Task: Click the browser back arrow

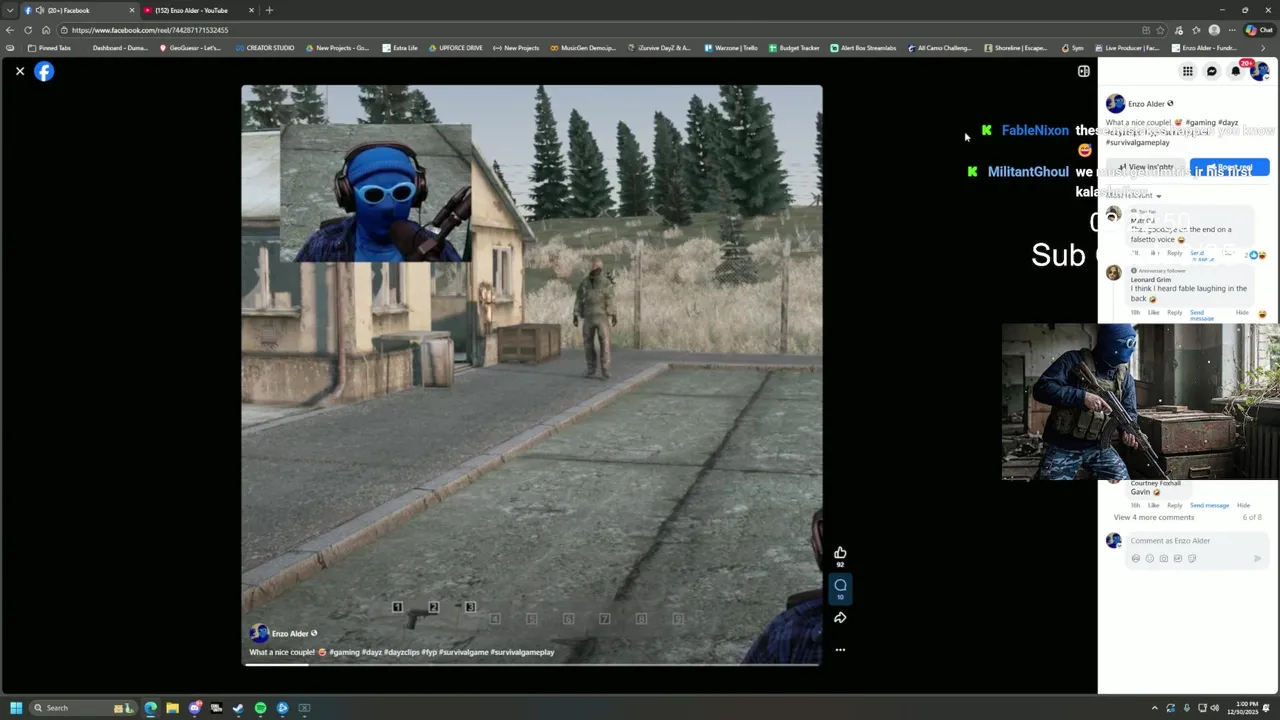Action: [10, 30]
